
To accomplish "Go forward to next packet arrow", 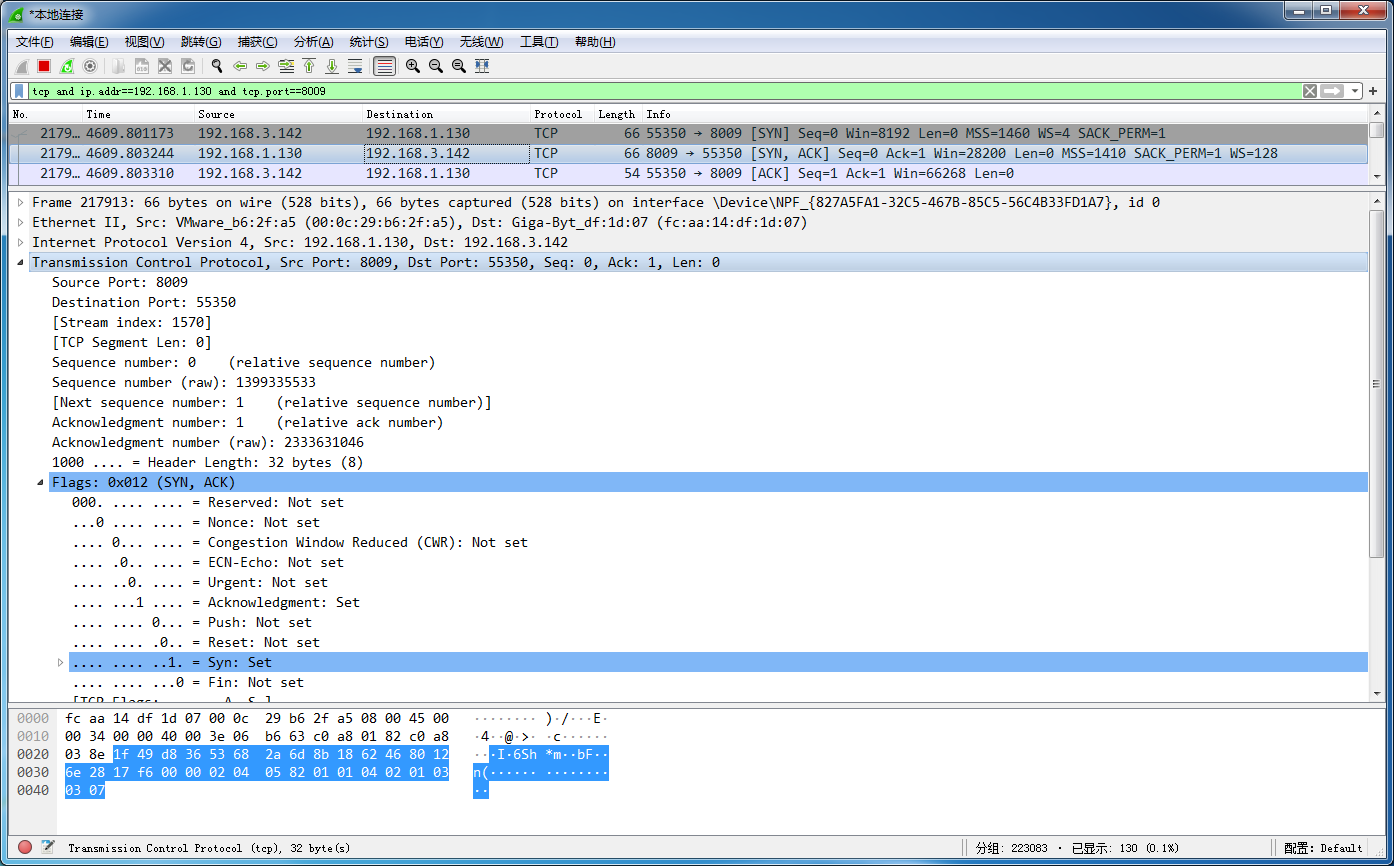I will point(263,66).
